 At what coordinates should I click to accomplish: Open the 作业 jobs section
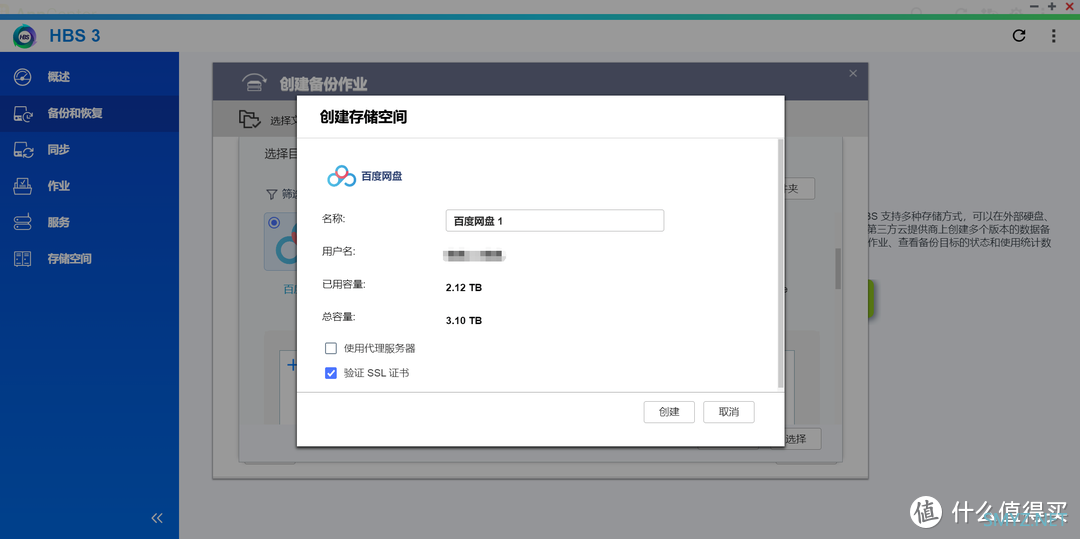pyautogui.click(x=90, y=187)
